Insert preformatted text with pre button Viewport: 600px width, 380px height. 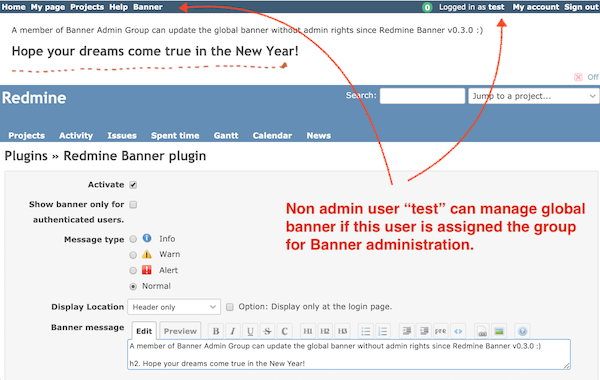(440, 331)
